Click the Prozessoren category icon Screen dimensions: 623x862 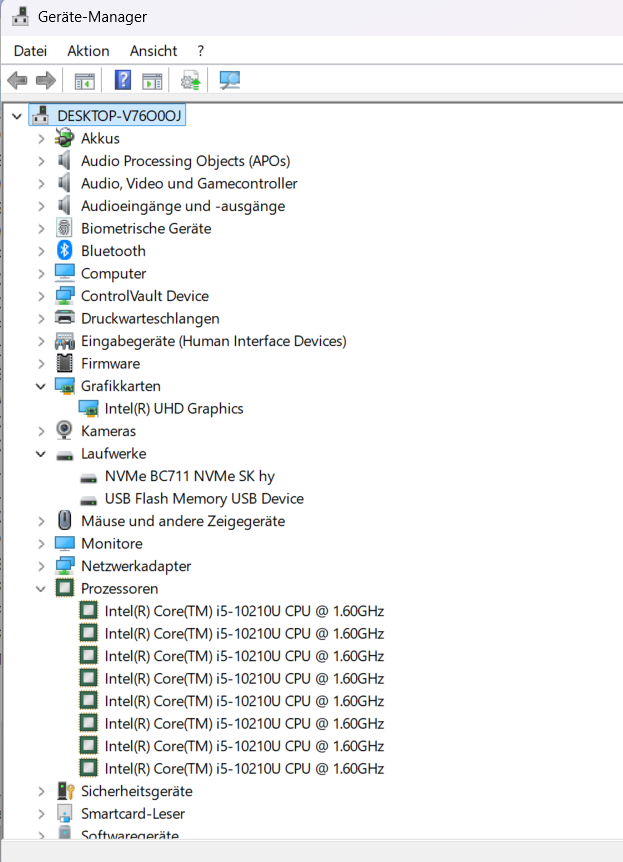(x=64, y=588)
